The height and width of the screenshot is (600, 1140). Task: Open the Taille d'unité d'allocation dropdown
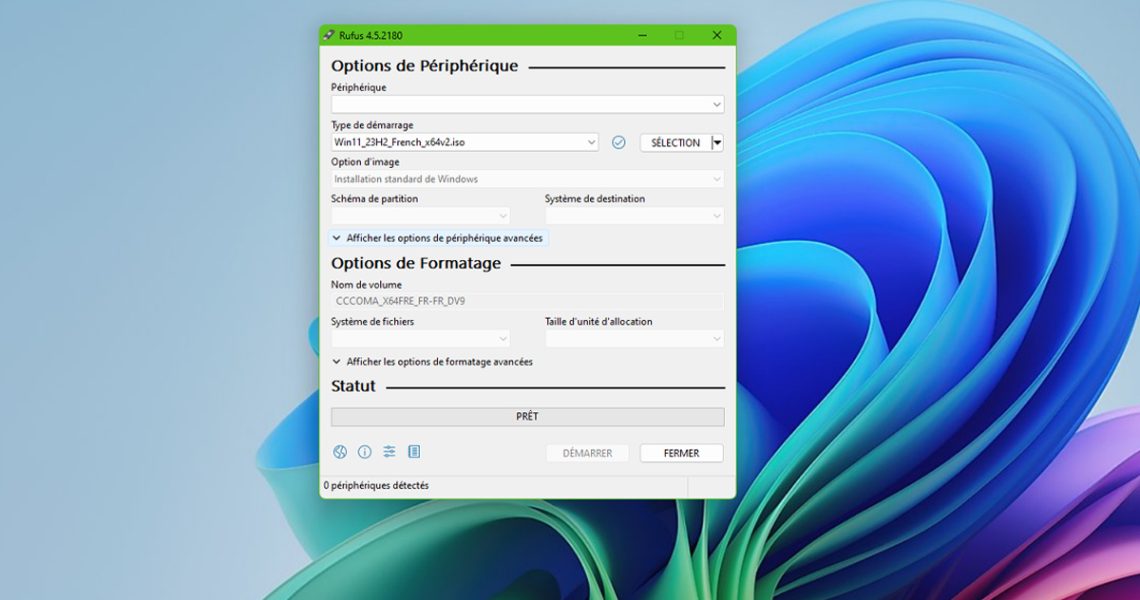(x=634, y=339)
